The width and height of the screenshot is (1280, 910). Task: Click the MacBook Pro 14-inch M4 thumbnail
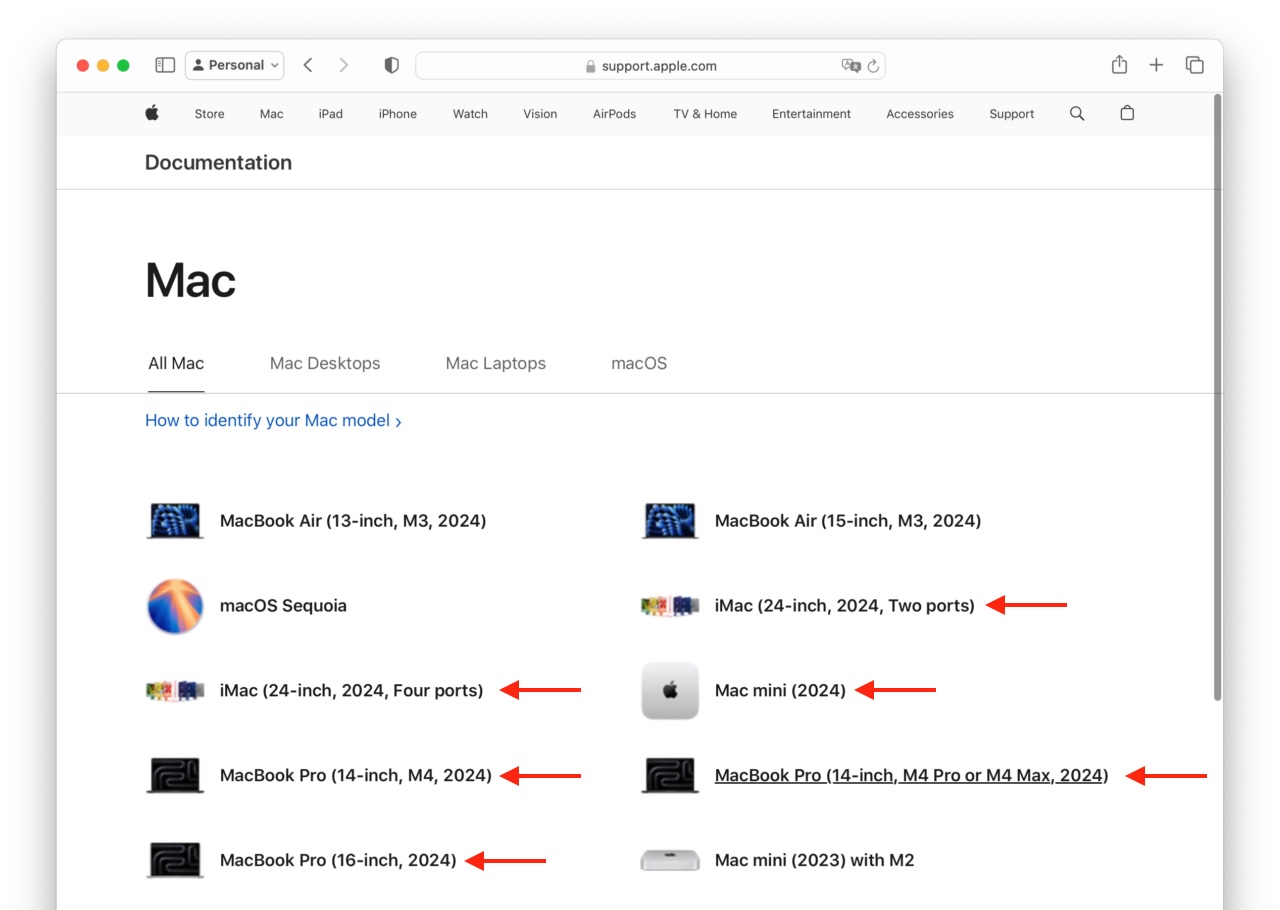pos(175,776)
